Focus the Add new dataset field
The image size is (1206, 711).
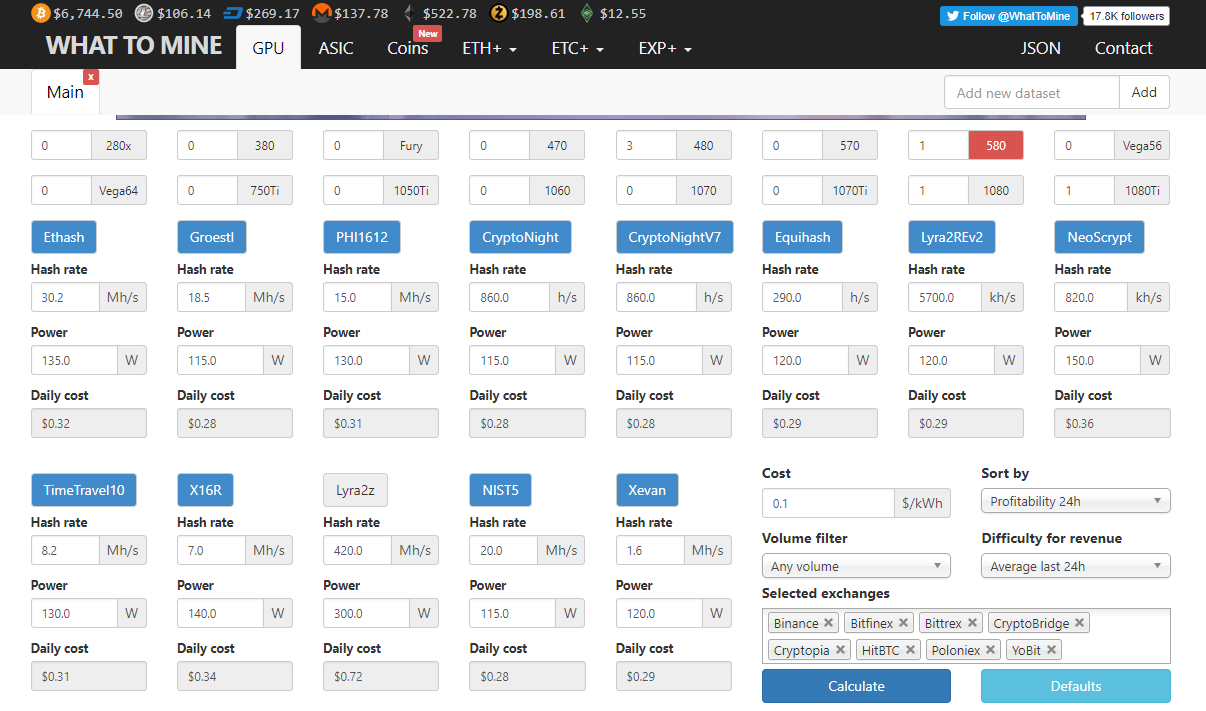click(1032, 92)
